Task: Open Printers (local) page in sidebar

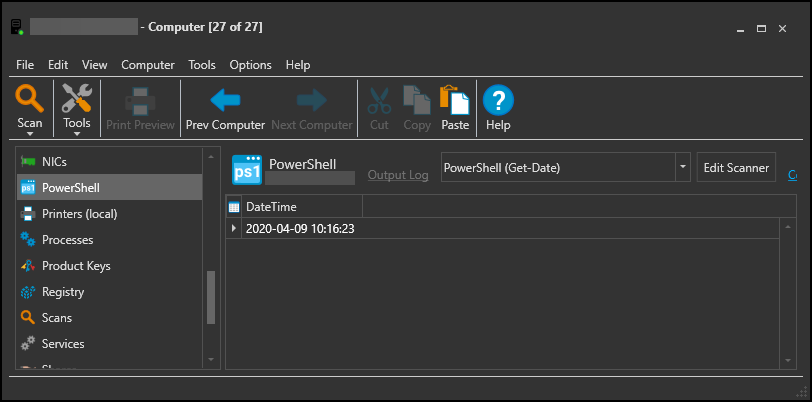Action: (x=76, y=213)
